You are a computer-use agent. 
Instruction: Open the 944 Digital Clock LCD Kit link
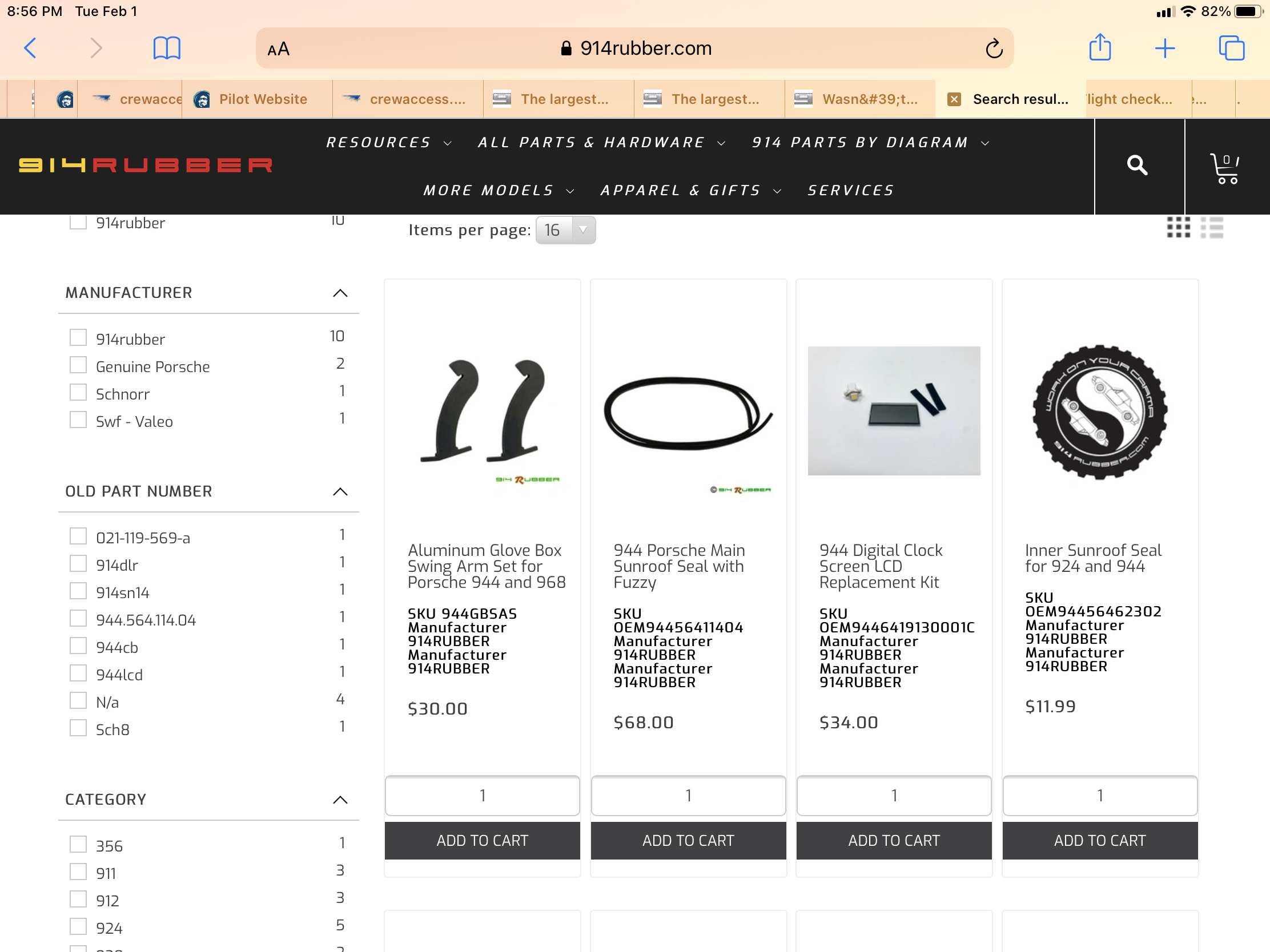(x=881, y=566)
